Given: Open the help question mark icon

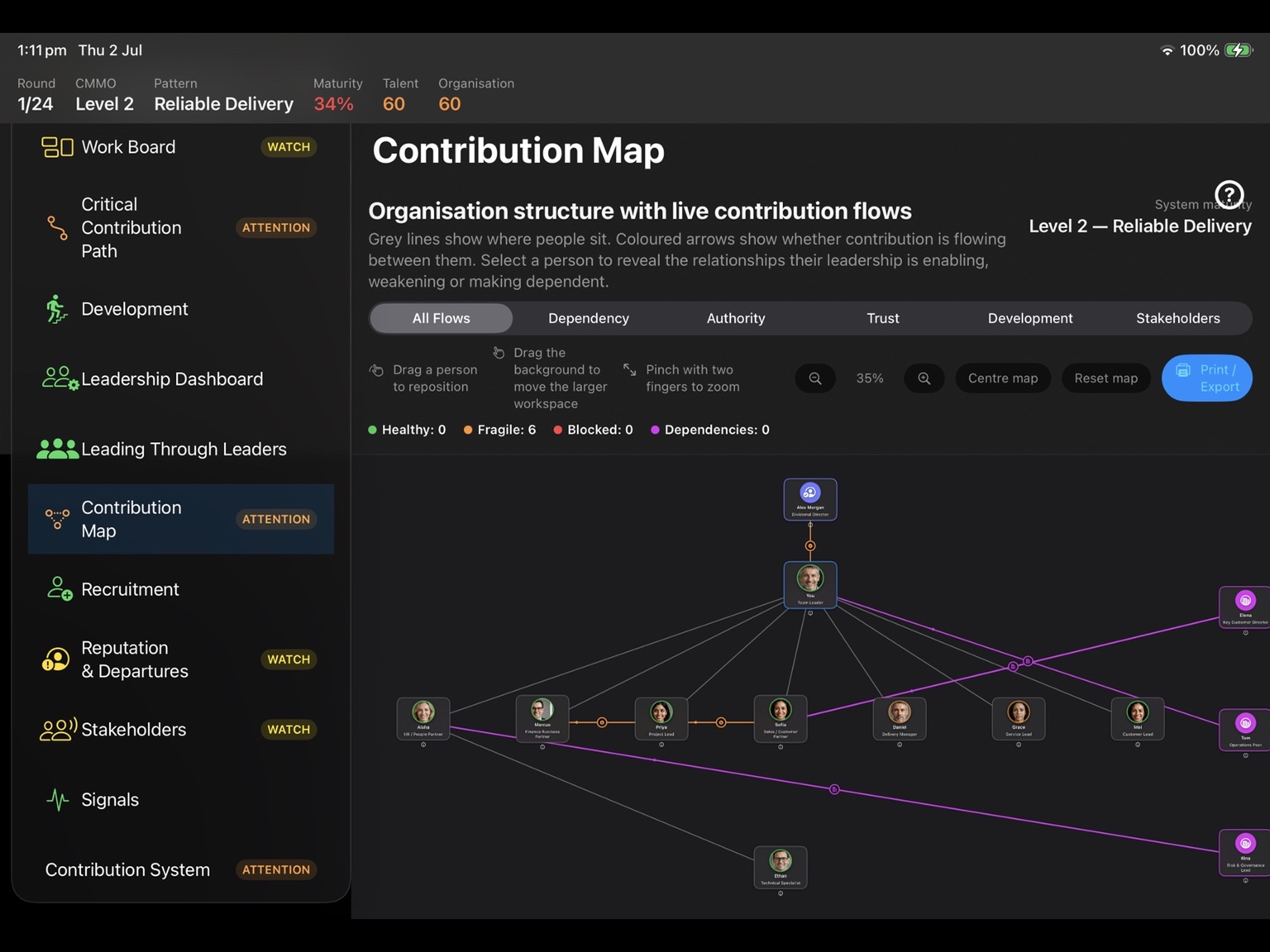Looking at the screenshot, I should [x=1229, y=195].
